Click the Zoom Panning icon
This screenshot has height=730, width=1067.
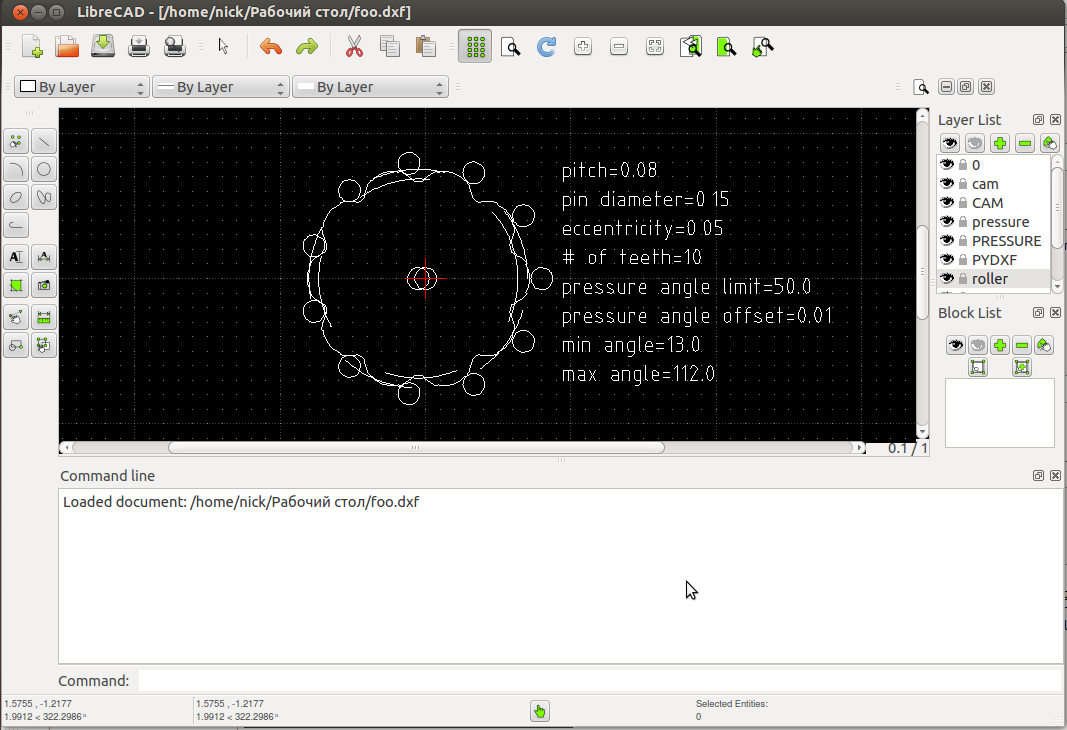763,46
